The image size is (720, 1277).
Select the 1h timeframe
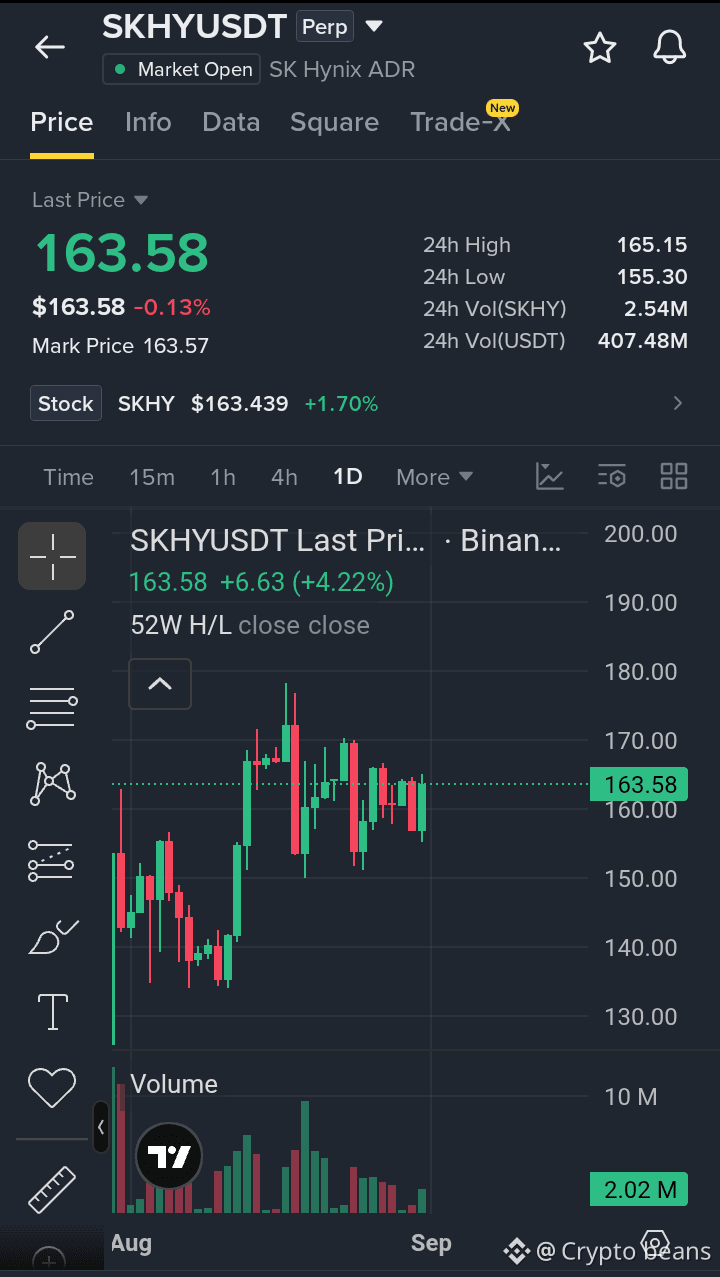point(223,477)
